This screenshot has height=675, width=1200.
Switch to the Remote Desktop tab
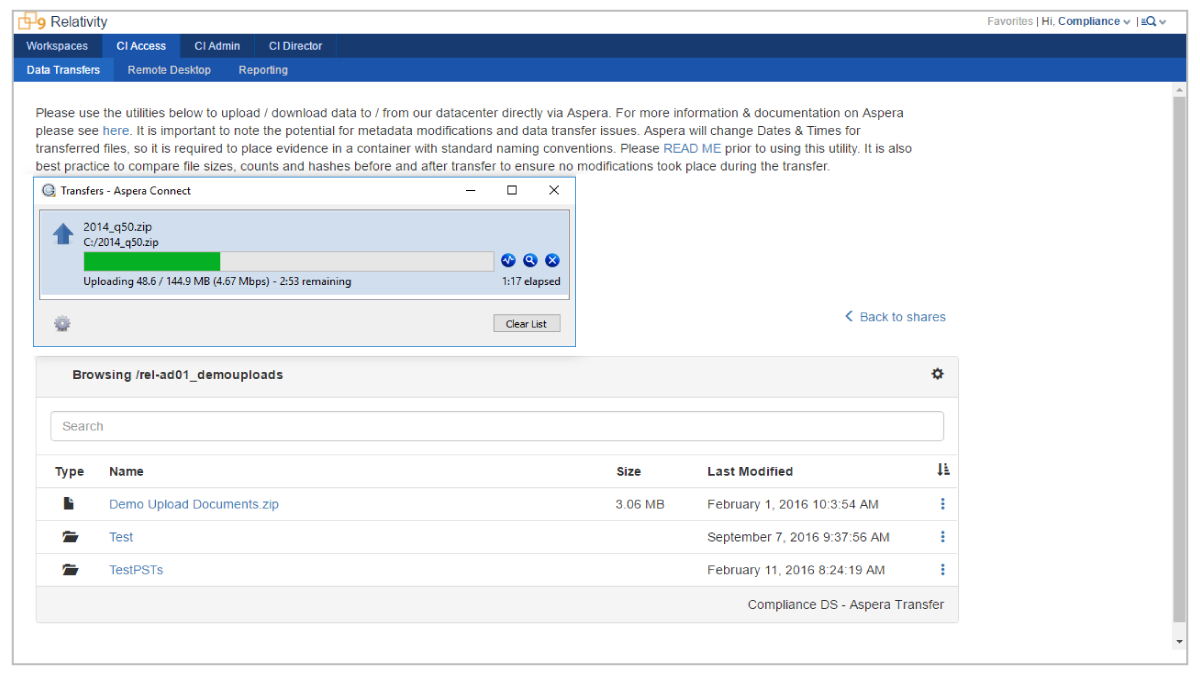tap(168, 69)
